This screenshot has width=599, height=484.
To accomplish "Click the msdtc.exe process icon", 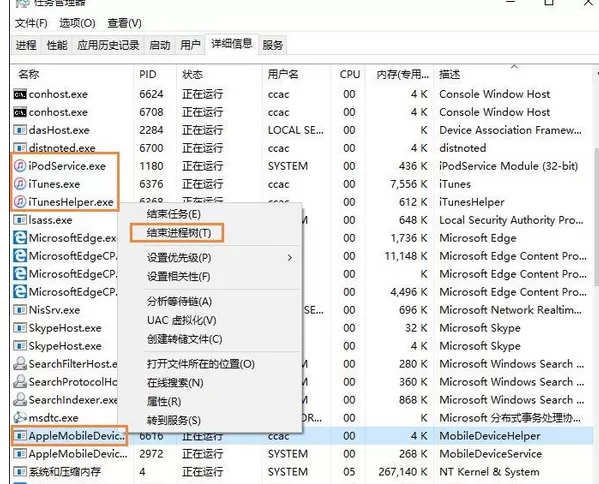I will click(20, 417).
